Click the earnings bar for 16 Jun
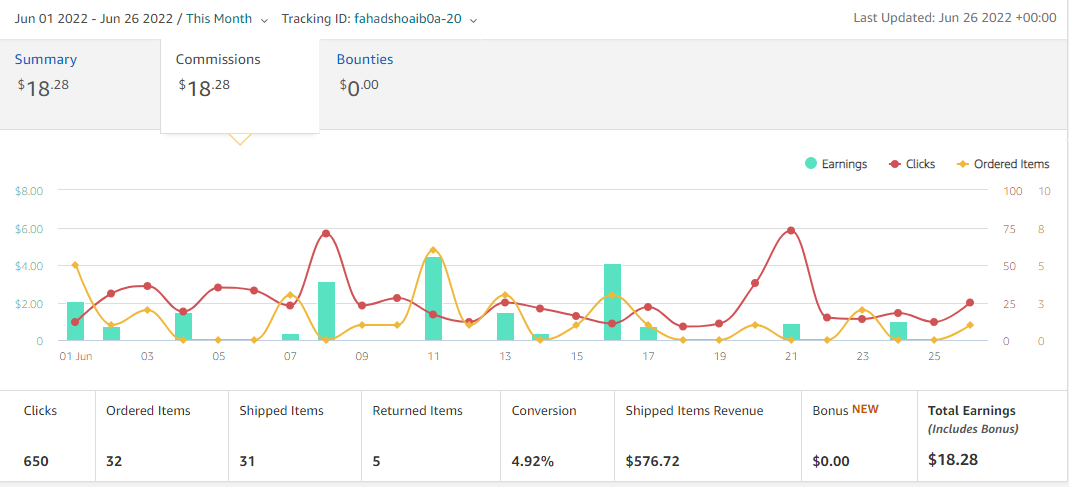The width and height of the screenshot is (1069, 487). (612, 302)
